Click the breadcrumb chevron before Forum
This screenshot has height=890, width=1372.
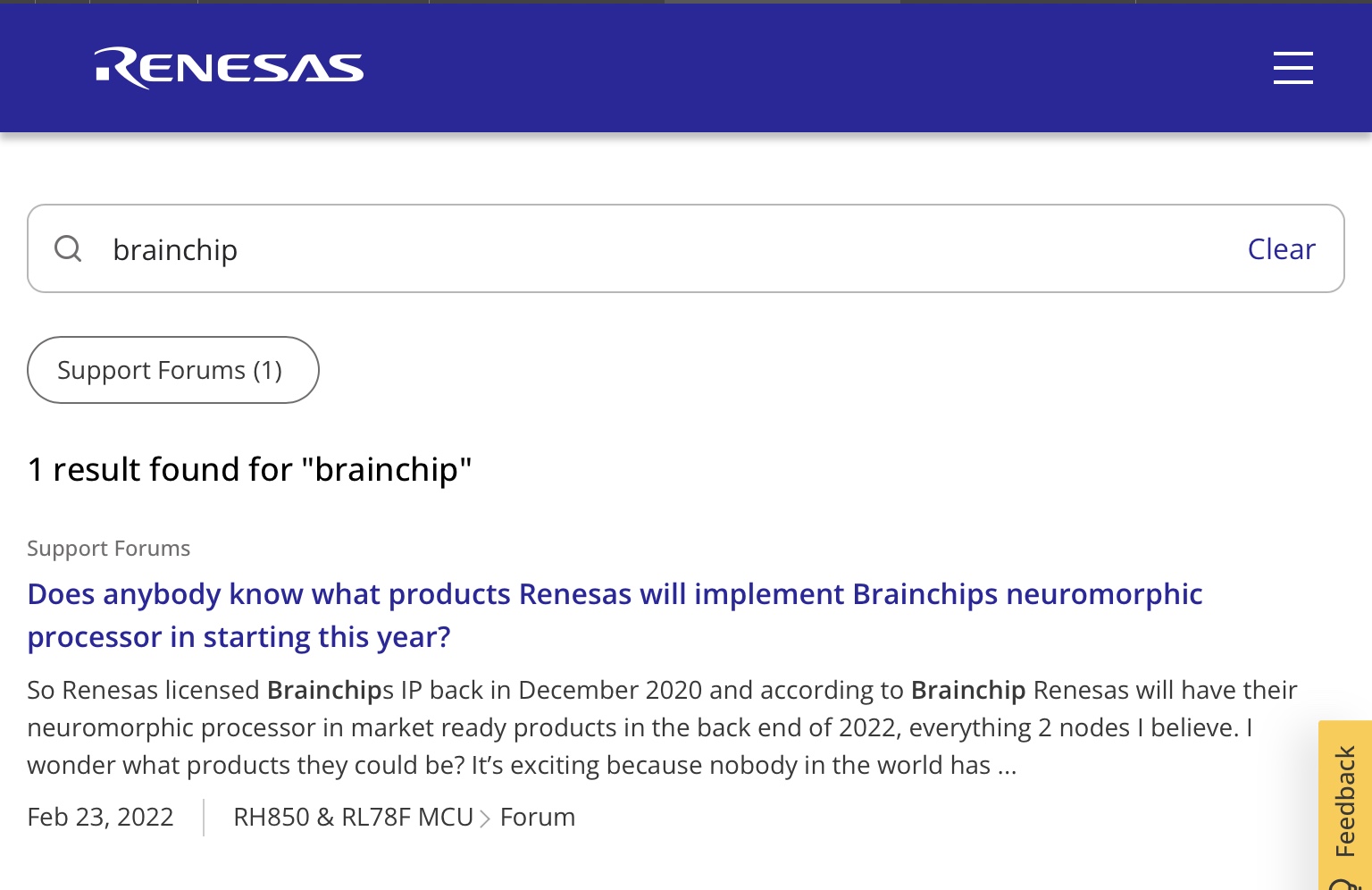[485, 819]
